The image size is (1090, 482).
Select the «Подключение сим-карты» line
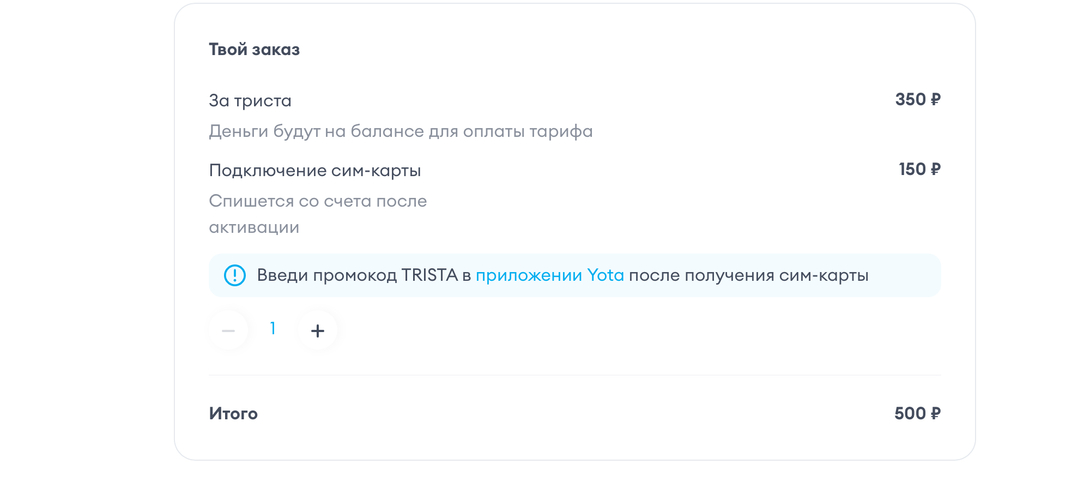[x=314, y=170]
